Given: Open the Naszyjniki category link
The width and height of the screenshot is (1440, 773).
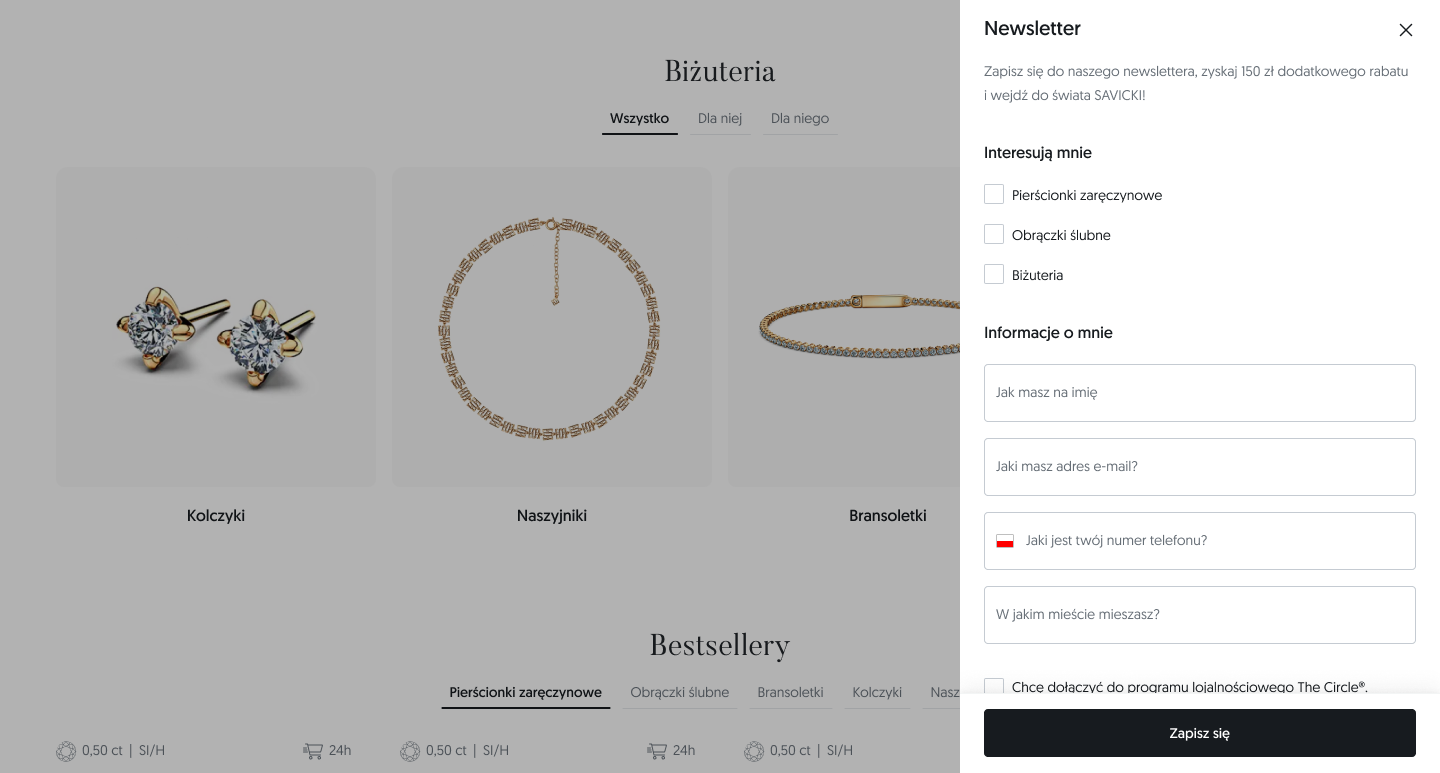Looking at the screenshot, I should [x=551, y=516].
